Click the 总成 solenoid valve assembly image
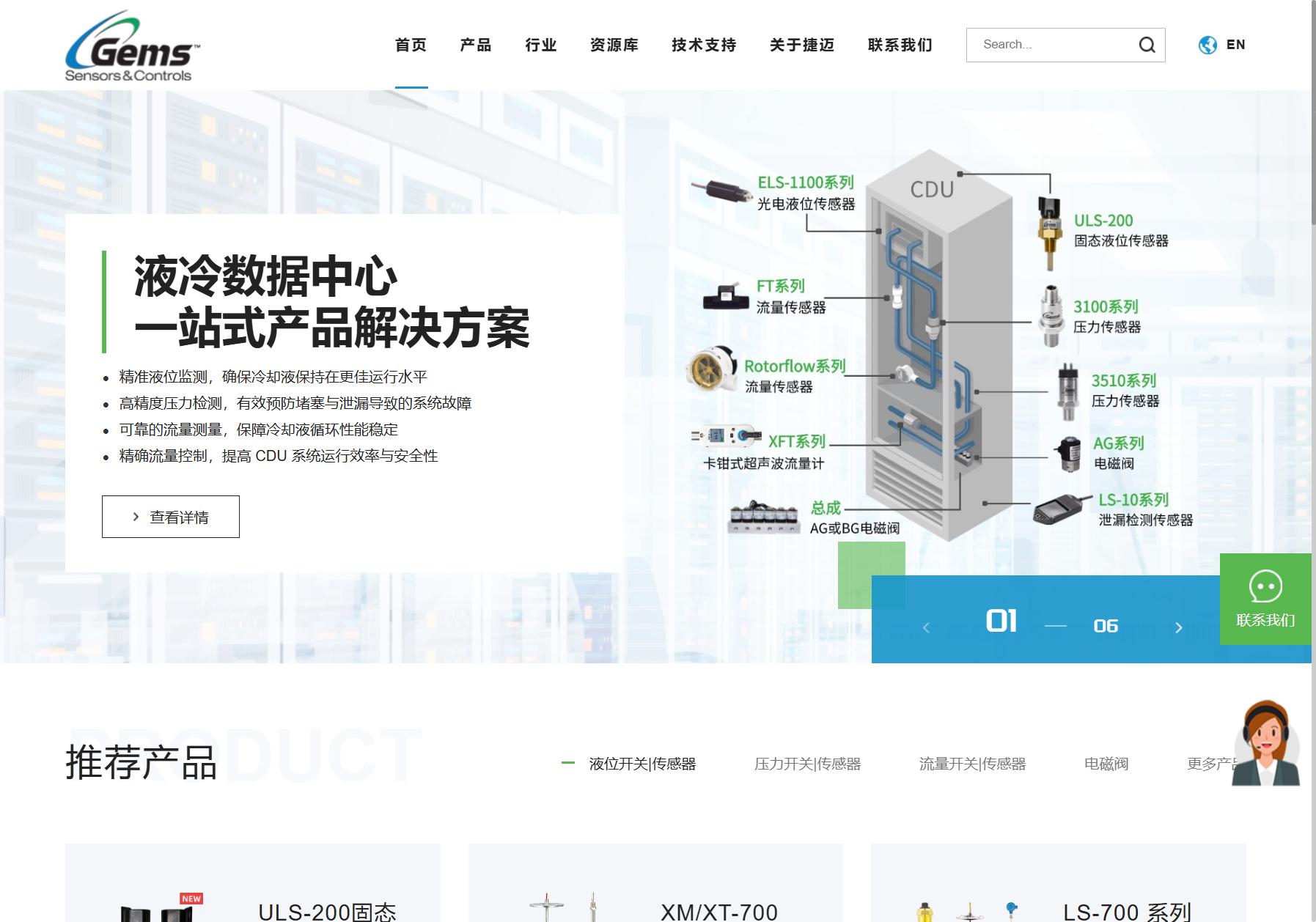1316x922 pixels. click(763, 517)
